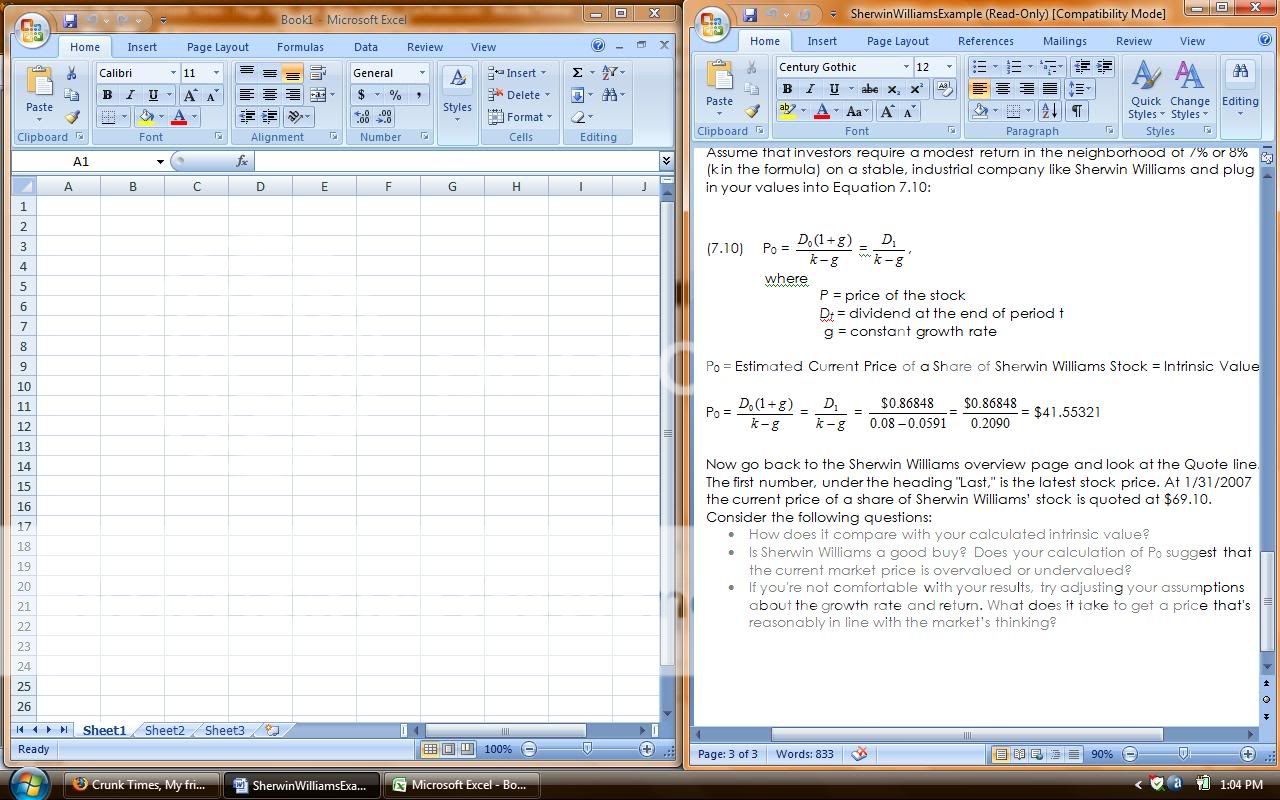Viewport: 1280px width, 800px height.
Task: Open the Data tab in Excel
Action: pos(366,47)
